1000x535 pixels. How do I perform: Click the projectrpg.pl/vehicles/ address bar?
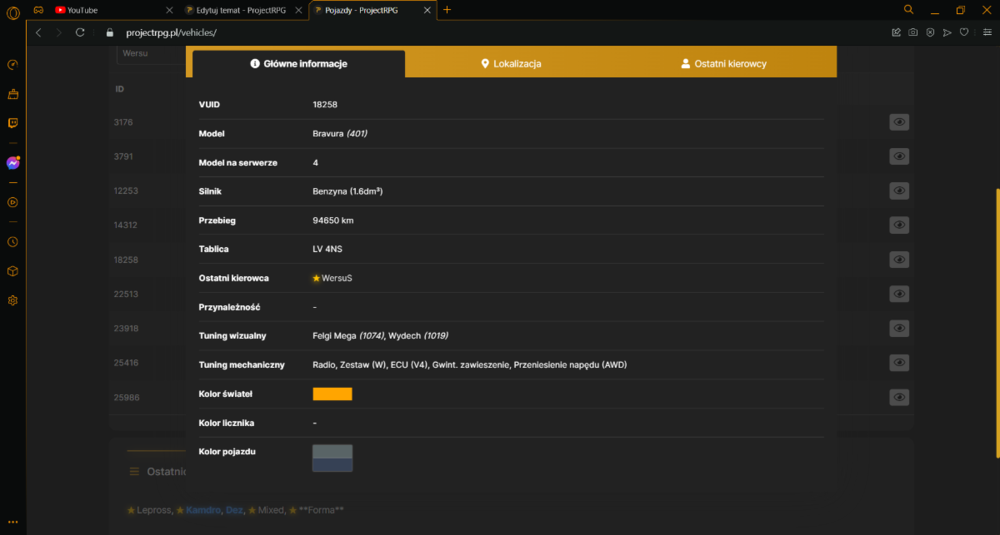coord(172,33)
